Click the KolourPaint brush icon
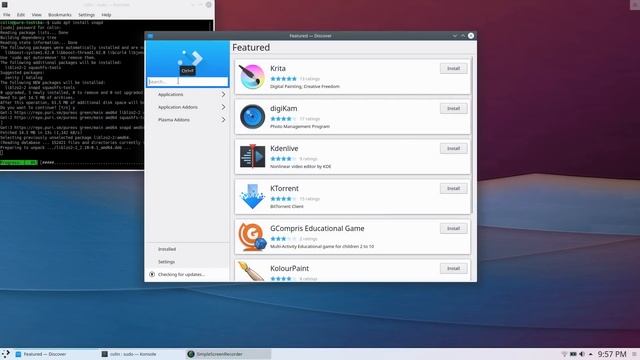 [x=251, y=271]
